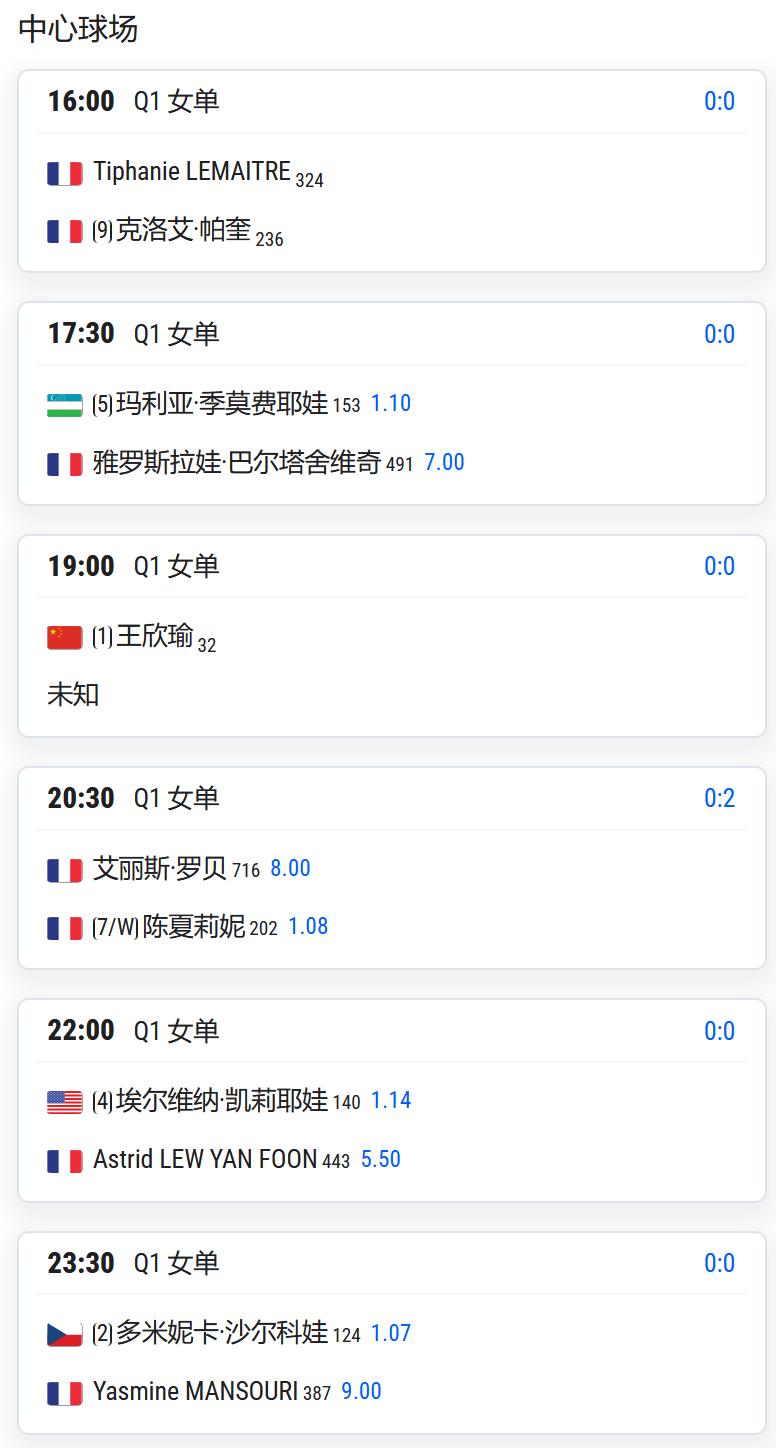Open player profile of 克洛艾·帕奎
776x1448 pixels.
pyautogui.click(x=183, y=230)
